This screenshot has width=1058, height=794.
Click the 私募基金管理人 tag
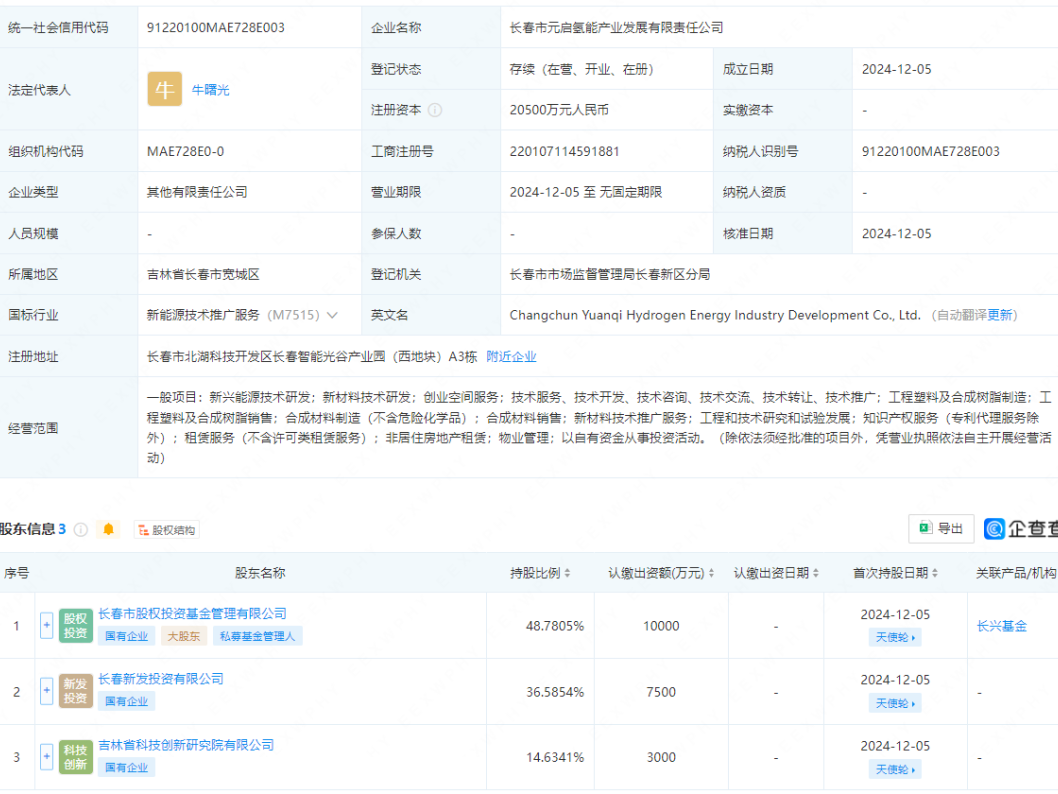(257, 636)
